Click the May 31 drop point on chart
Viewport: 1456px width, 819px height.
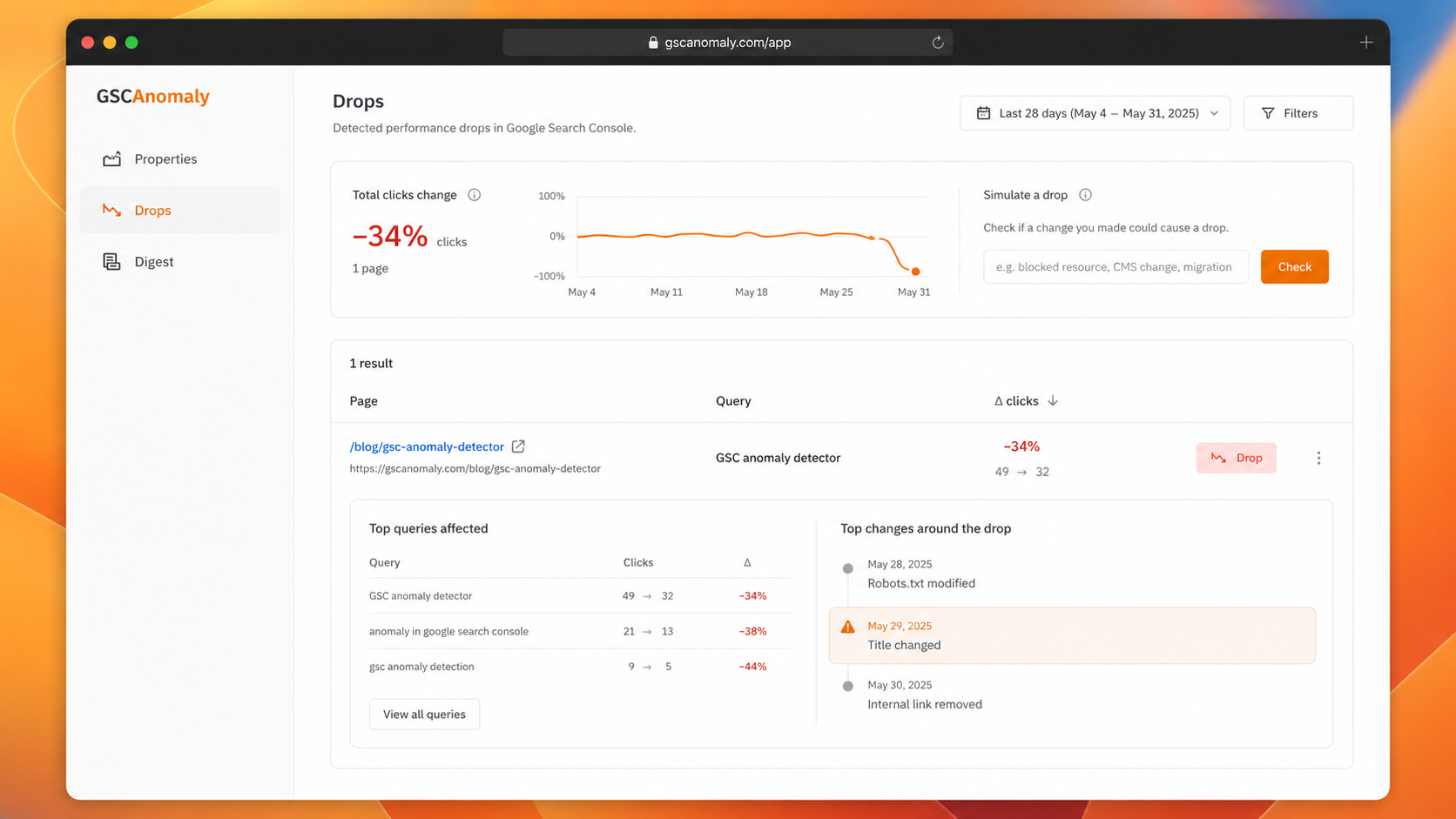pyautogui.click(x=915, y=272)
